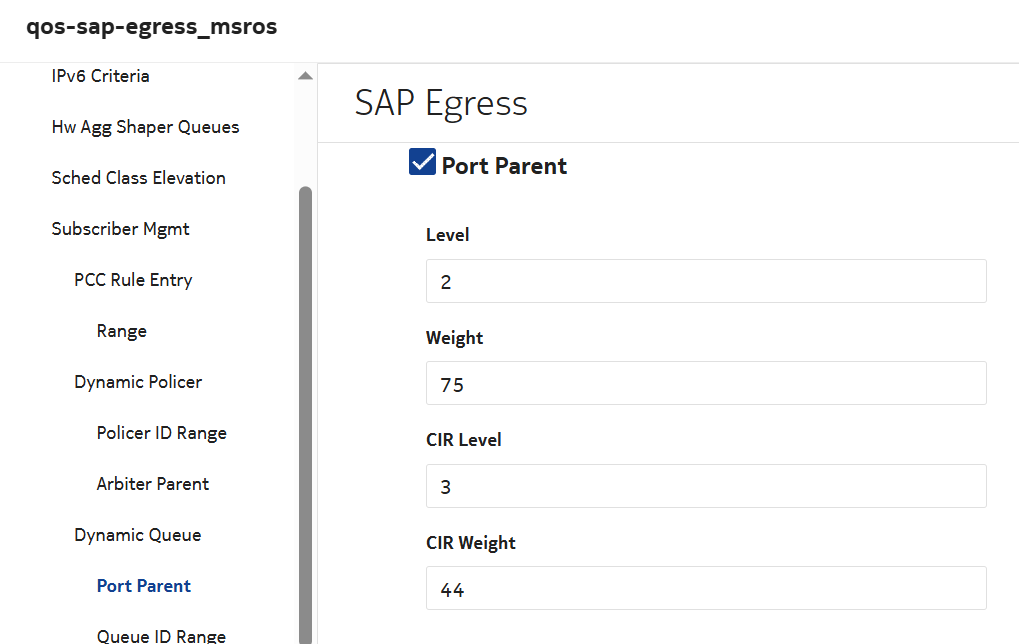Click the CIR Weight input field
The width and height of the screenshot is (1019, 644).
coord(705,589)
